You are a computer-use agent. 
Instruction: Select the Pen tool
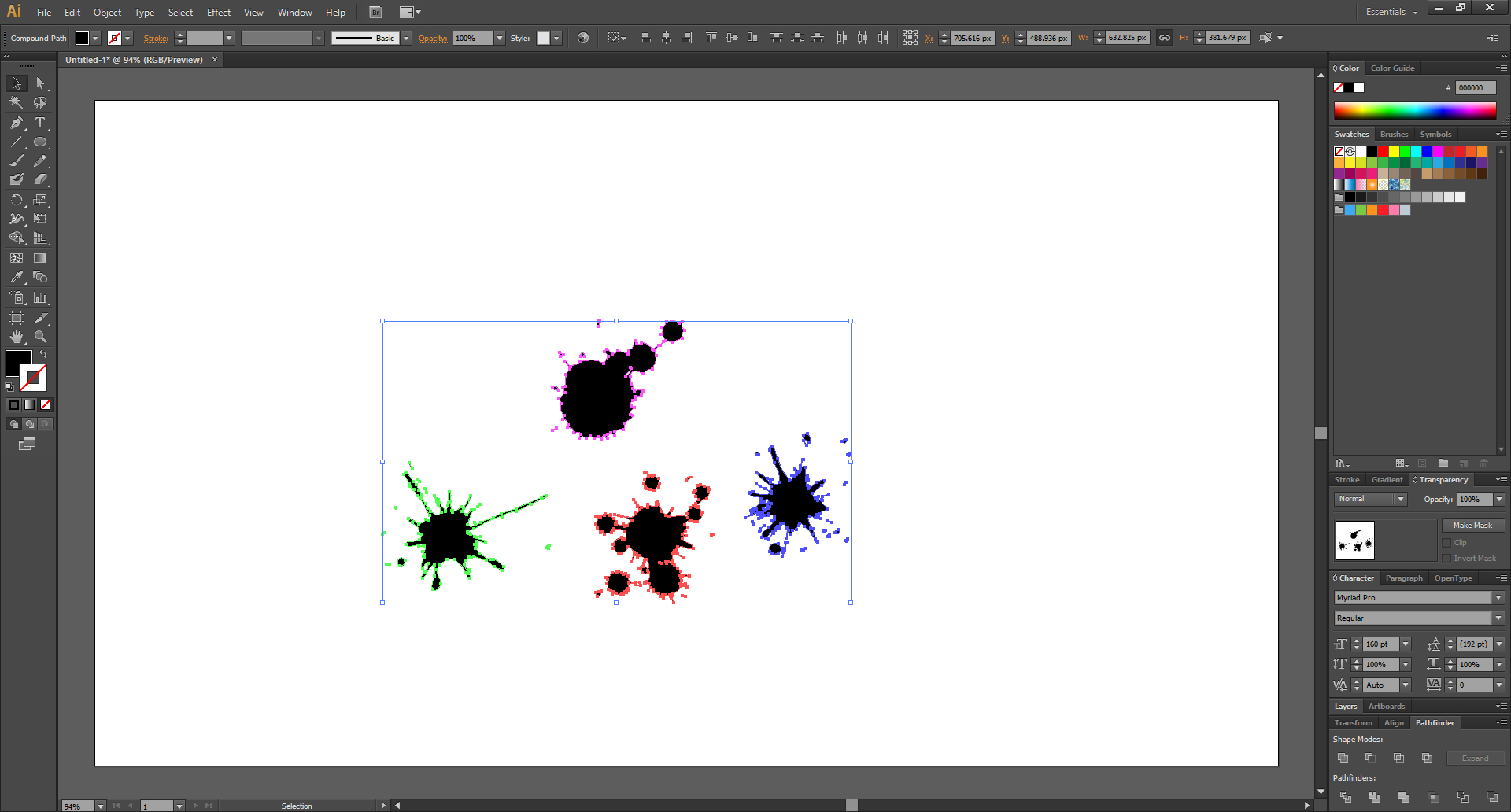click(17, 123)
